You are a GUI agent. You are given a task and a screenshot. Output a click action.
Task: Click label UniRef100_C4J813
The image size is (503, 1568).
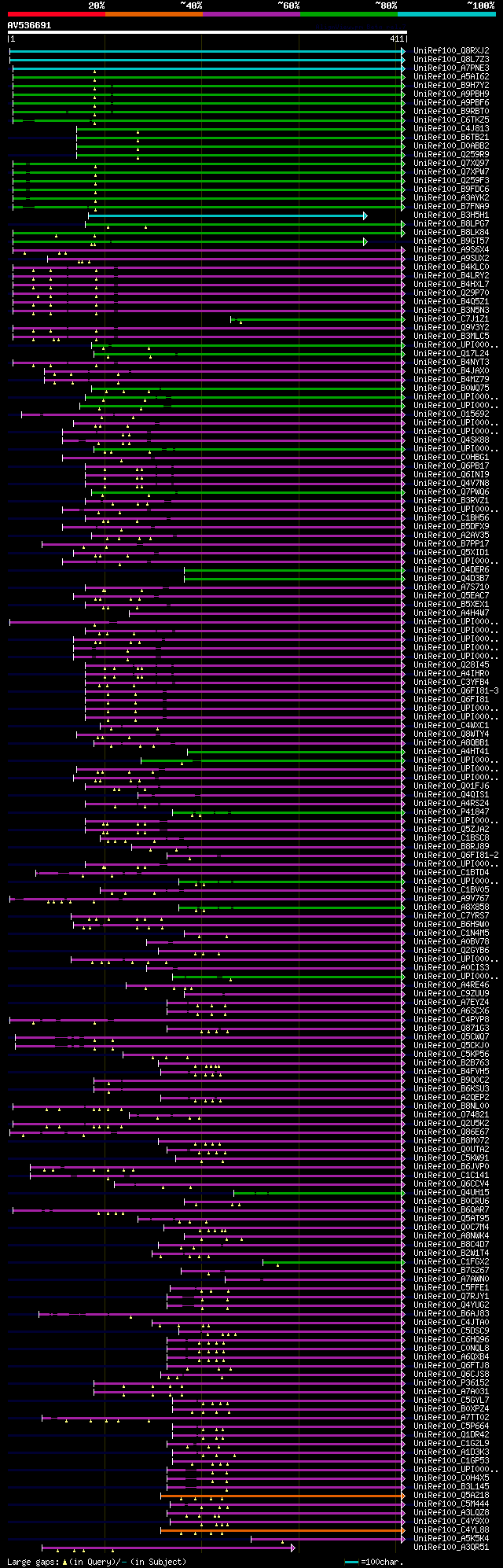pos(451,129)
